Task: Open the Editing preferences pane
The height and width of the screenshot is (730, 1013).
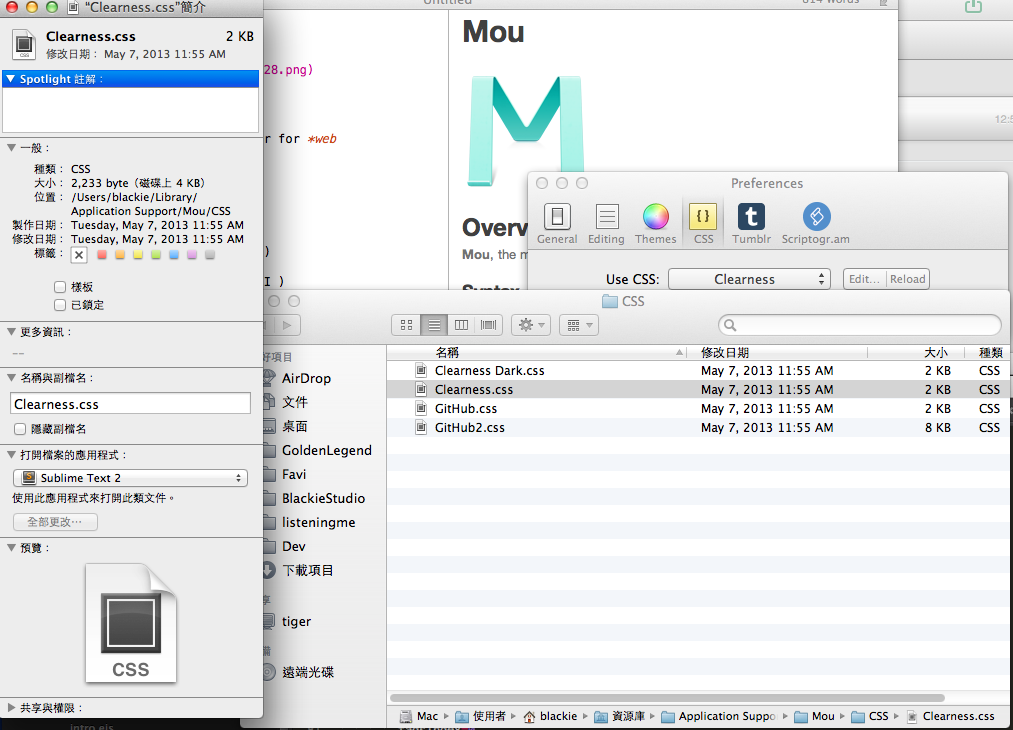Action: (606, 223)
